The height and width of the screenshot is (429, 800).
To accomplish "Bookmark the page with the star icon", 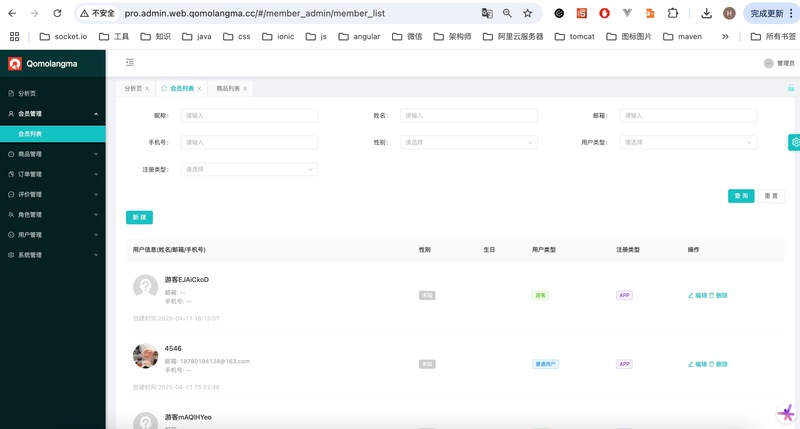I will (x=528, y=13).
